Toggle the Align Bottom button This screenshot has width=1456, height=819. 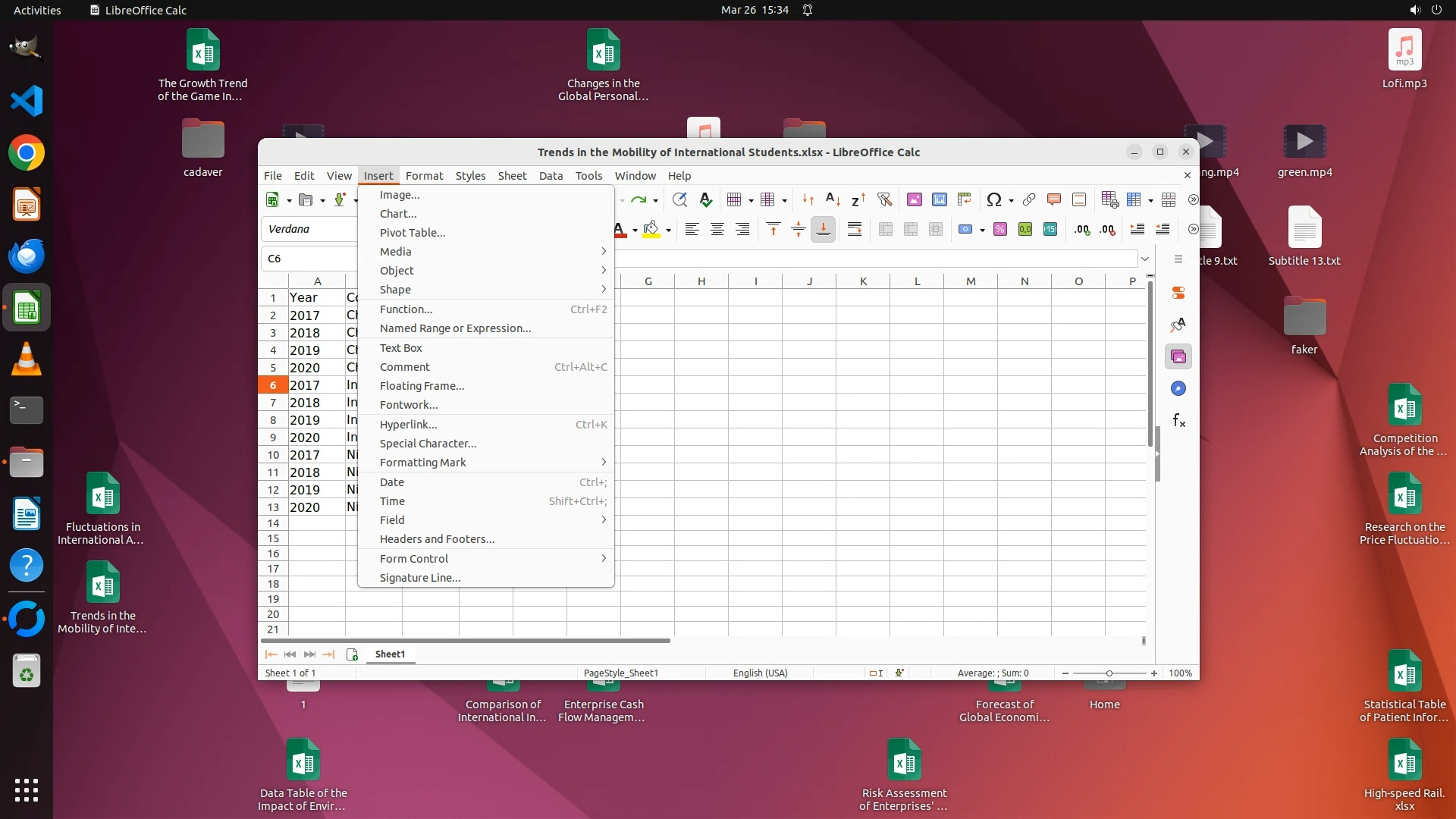click(823, 229)
